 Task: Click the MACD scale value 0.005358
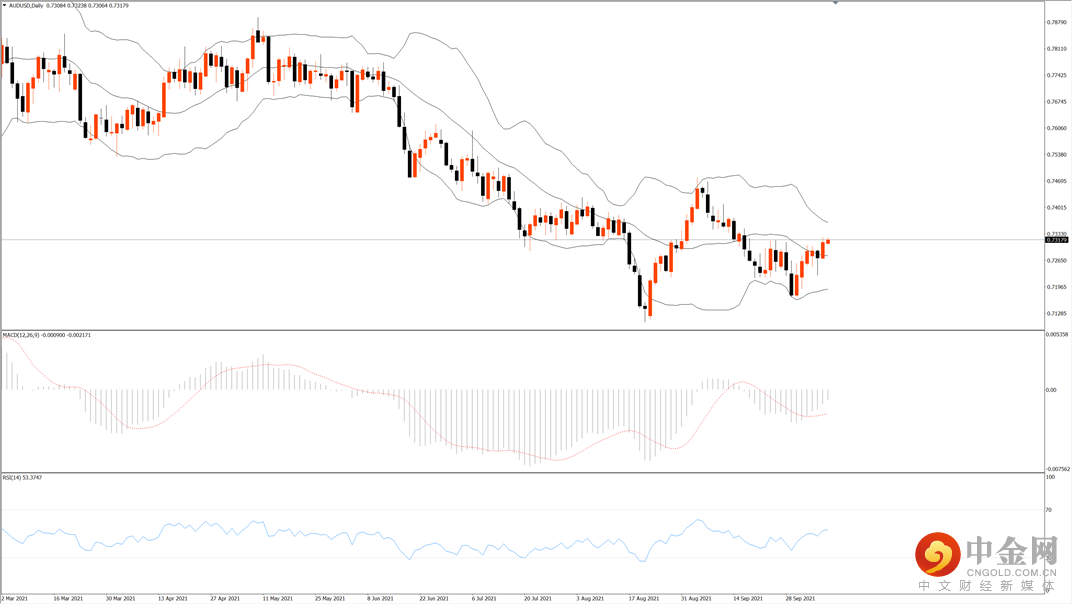1057,334
